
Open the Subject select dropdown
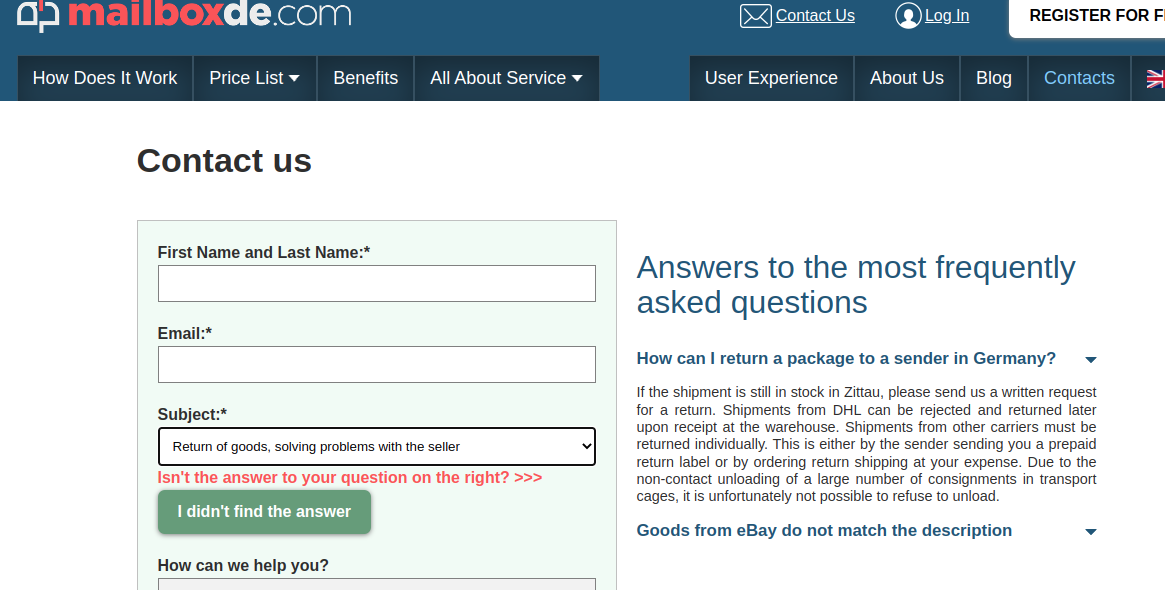click(377, 447)
